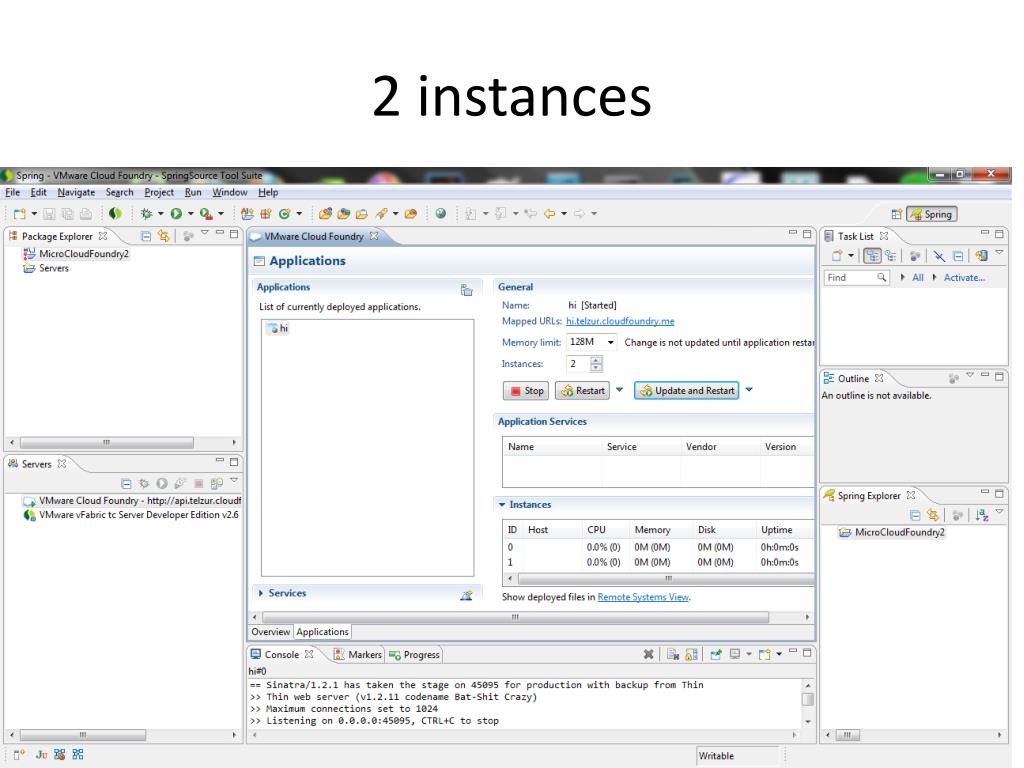Select MicroCloudFoundry2 in Package Explorer
Screen dimensions: 1024x768
(x=76, y=254)
